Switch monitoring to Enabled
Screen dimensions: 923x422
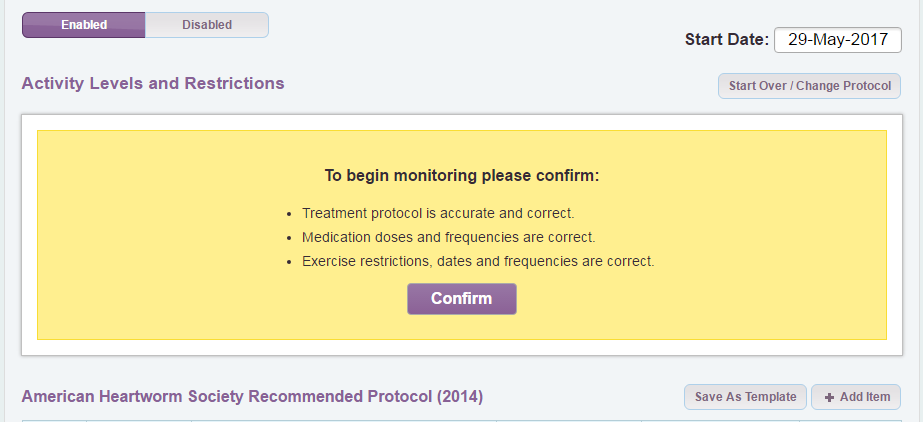click(x=84, y=25)
